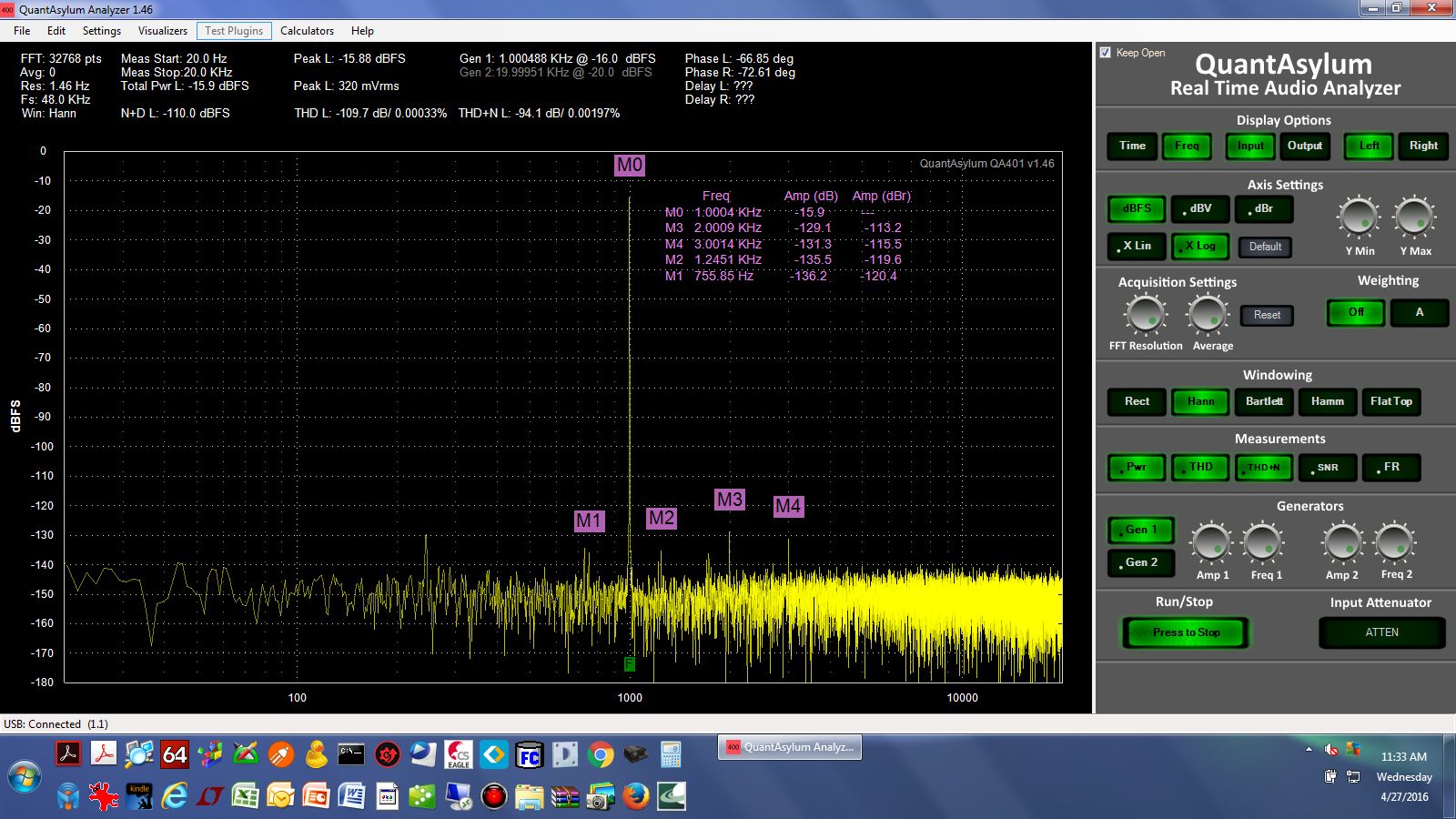Open the Test Plugins menu
This screenshot has width=1456, height=819.
click(x=234, y=31)
